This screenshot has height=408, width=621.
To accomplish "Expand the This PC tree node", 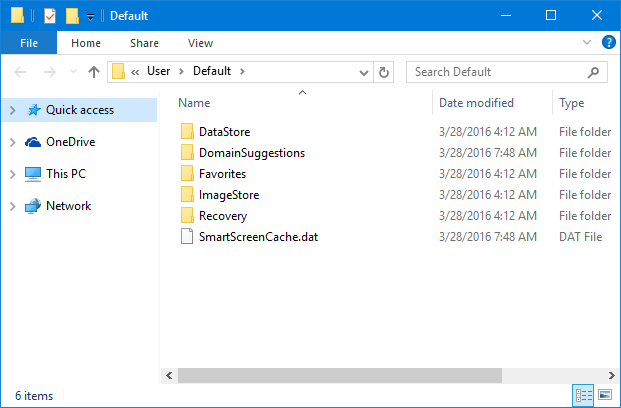I will pos(13,174).
